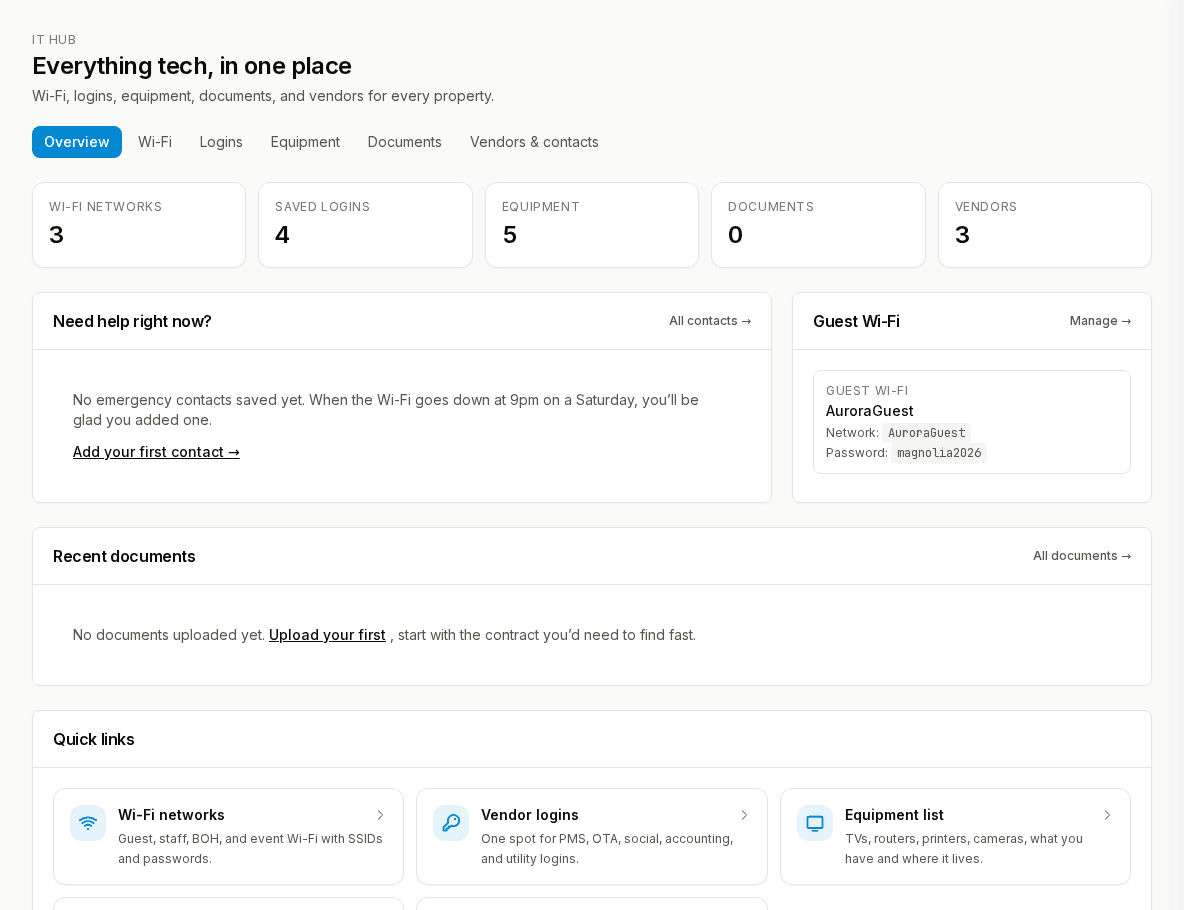Open the Vendor logins quick link title
Viewport: 1184px width, 910px height.
(x=529, y=815)
